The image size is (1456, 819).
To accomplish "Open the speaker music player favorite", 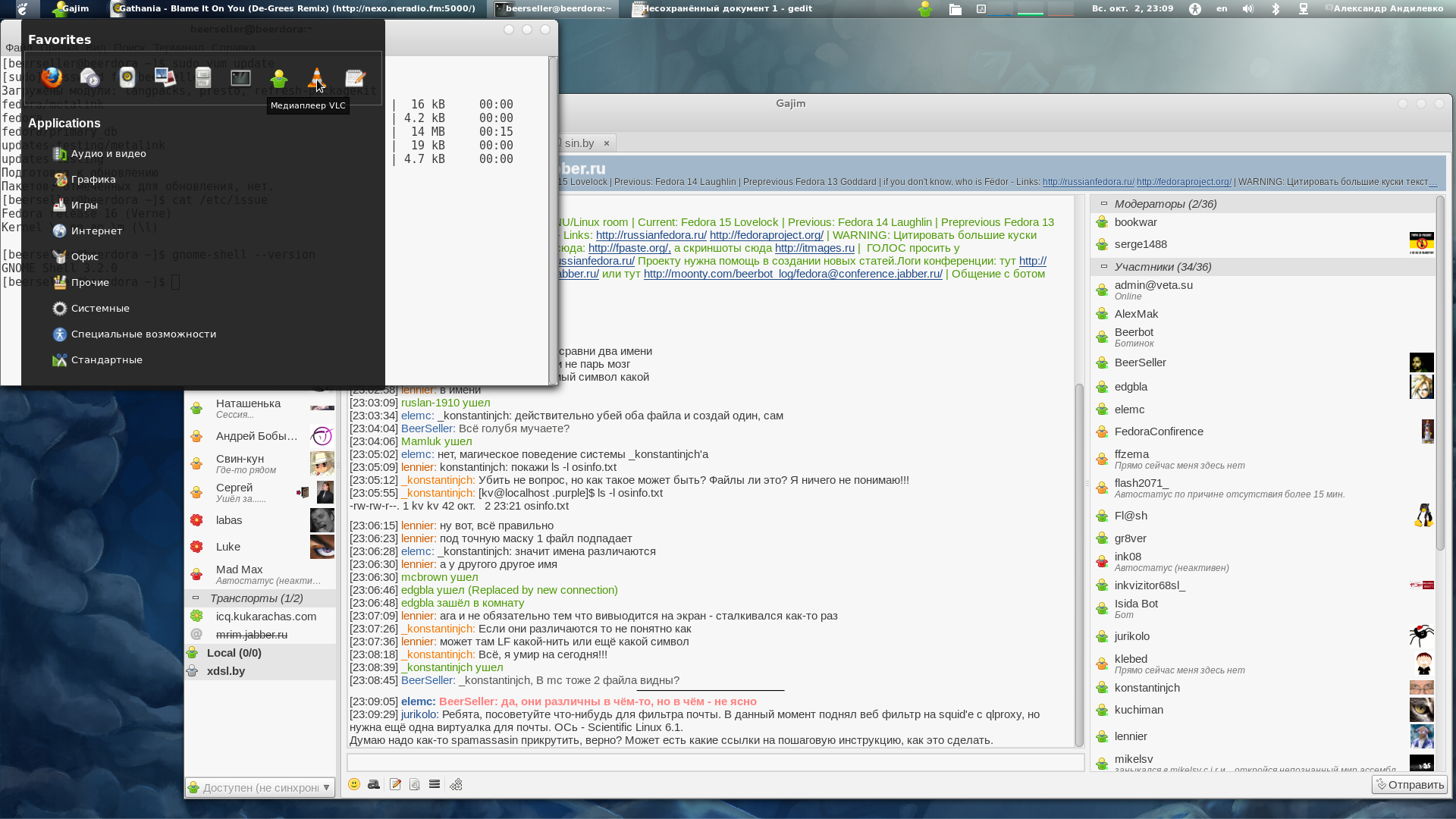I will (x=127, y=77).
